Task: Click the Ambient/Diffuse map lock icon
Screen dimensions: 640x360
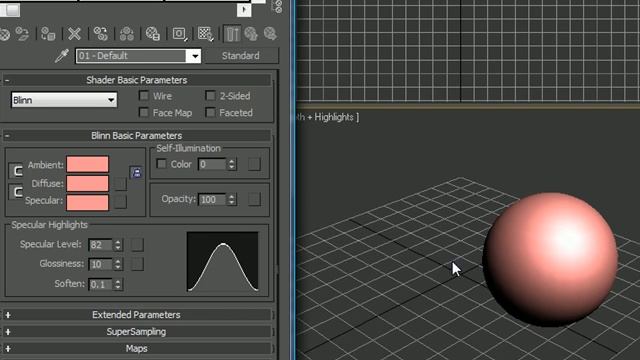Action: click(x=137, y=173)
